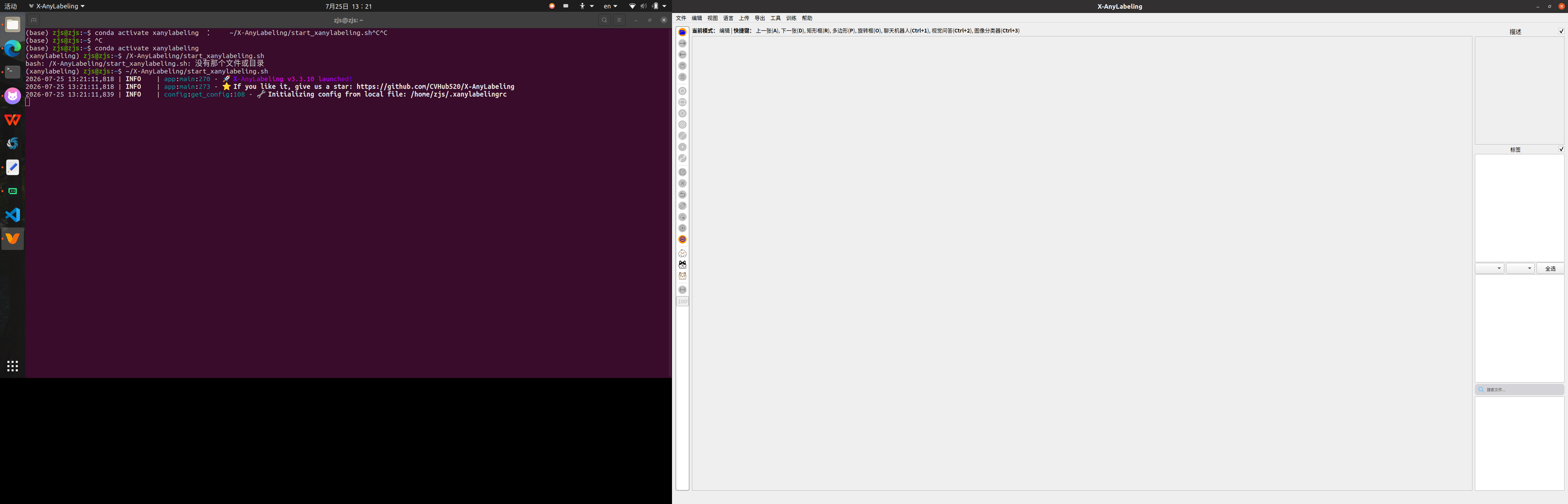
Task: Click the 活动 Activities button
Action: (11, 6)
